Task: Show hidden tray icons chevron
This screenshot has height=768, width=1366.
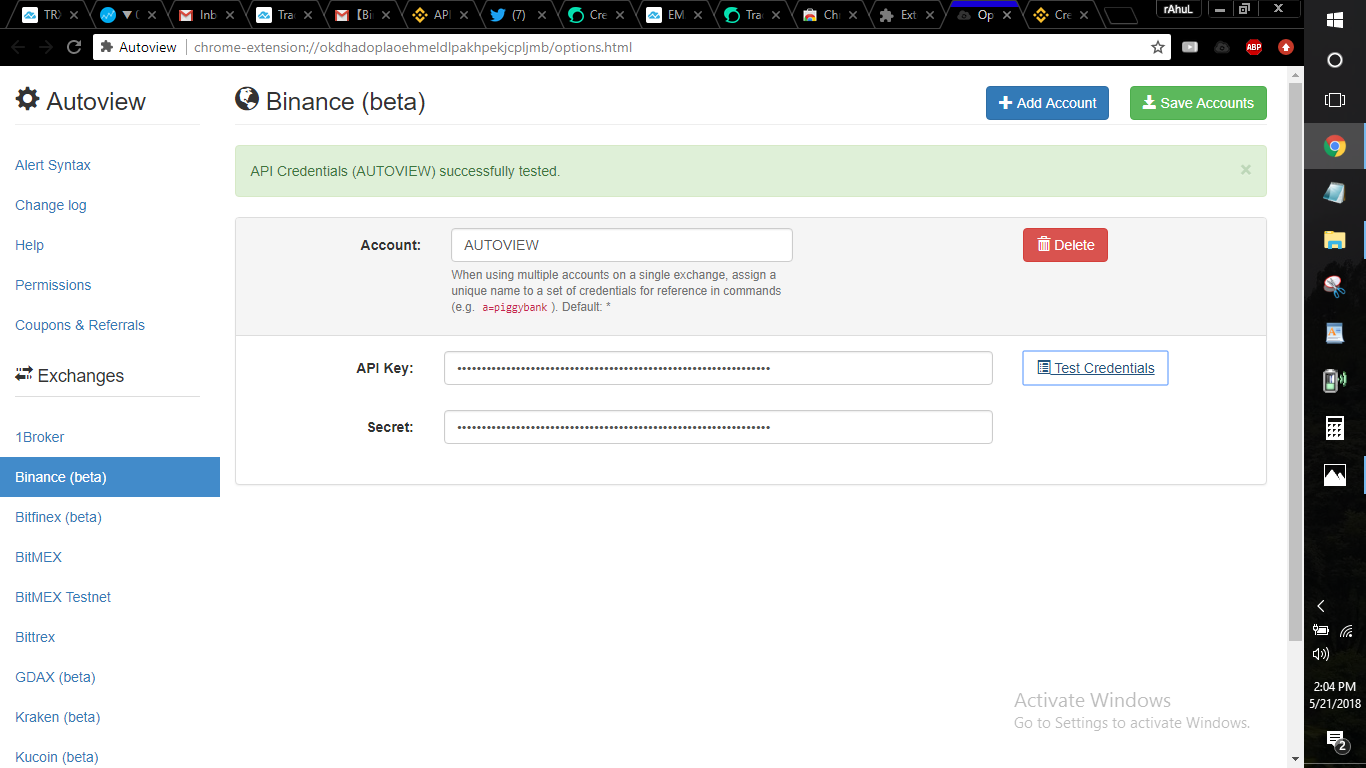Action: (x=1321, y=606)
